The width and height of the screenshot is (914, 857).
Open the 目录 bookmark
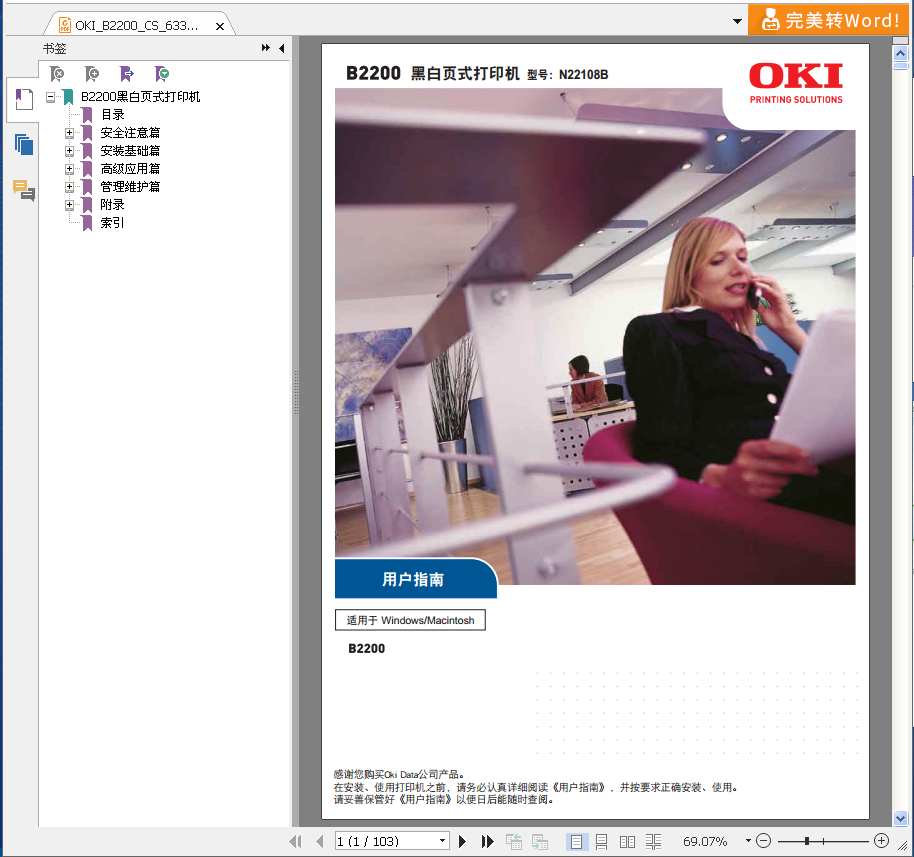(113, 115)
